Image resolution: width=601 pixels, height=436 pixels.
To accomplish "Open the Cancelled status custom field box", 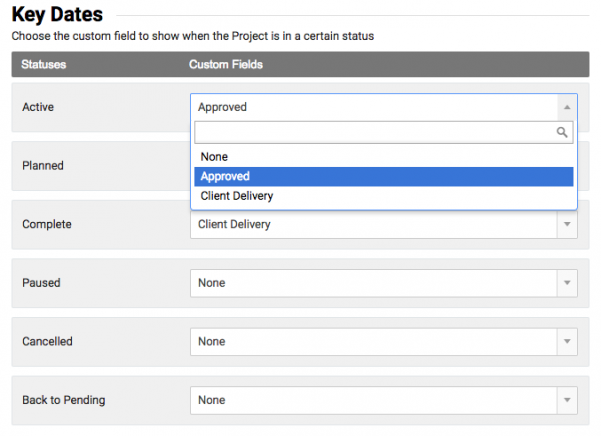I will click(x=372, y=342).
